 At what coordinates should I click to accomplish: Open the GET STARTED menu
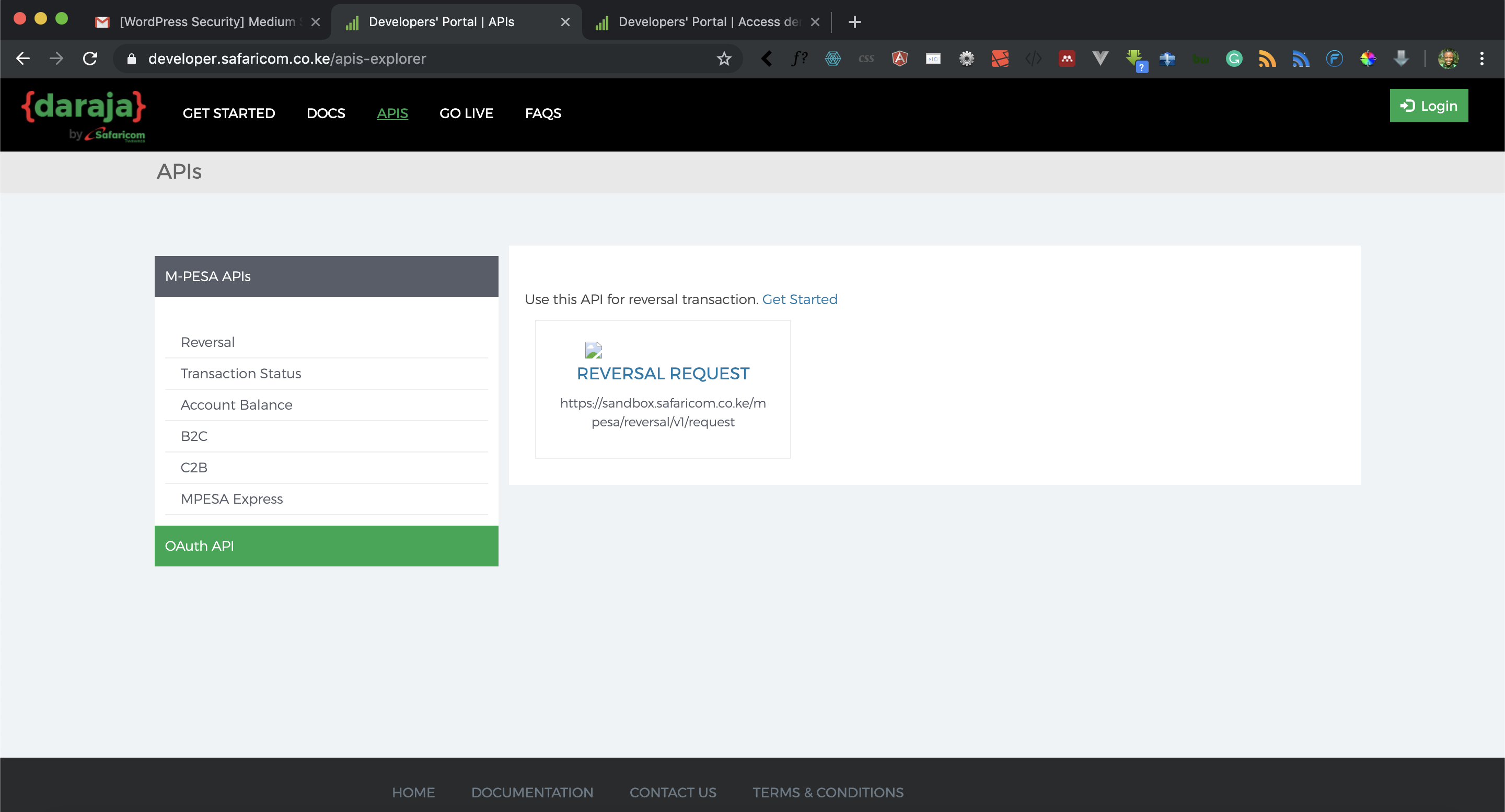(228, 113)
